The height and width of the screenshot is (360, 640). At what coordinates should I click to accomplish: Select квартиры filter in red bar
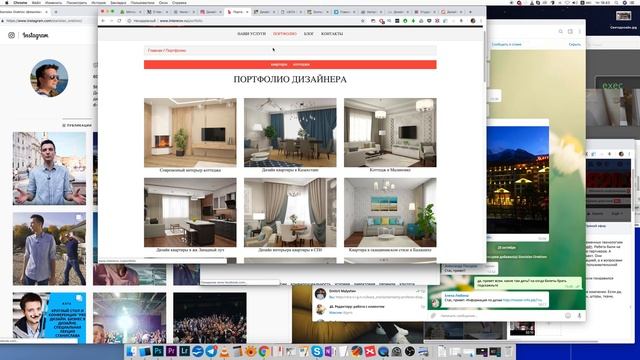click(279, 64)
